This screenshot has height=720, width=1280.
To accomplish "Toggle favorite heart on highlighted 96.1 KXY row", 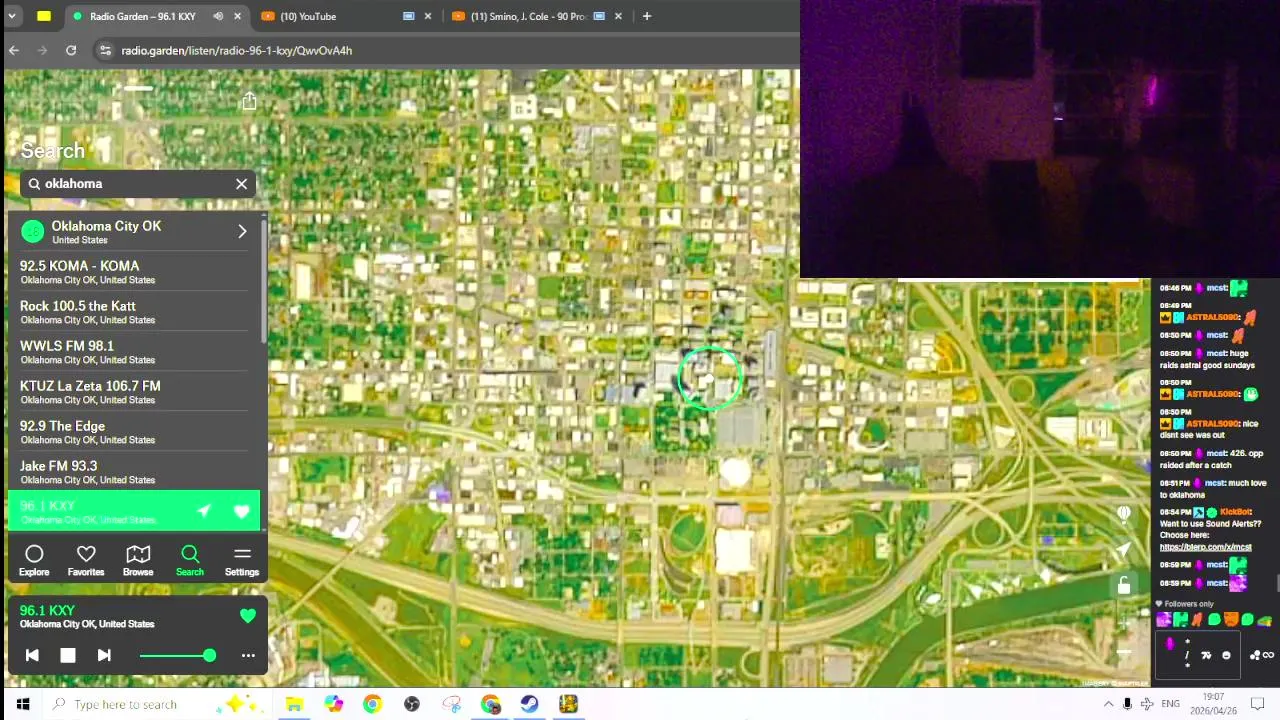I will 241,511.
